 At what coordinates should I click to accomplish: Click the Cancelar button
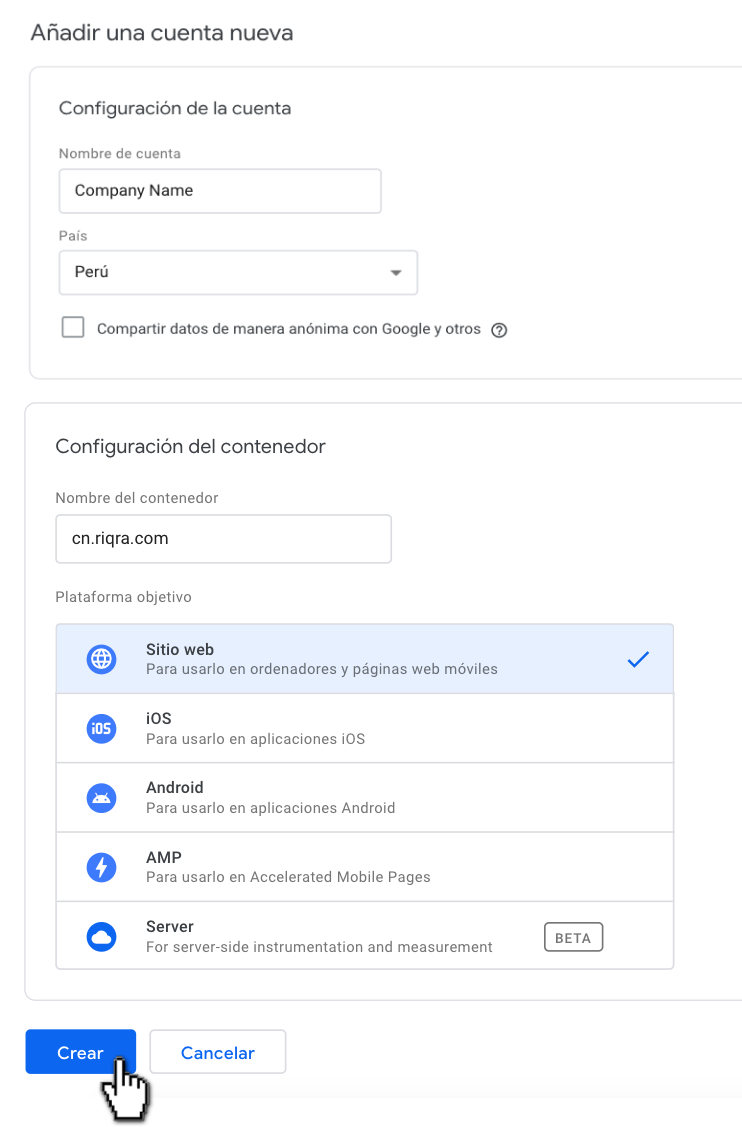pyautogui.click(x=218, y=1052)
